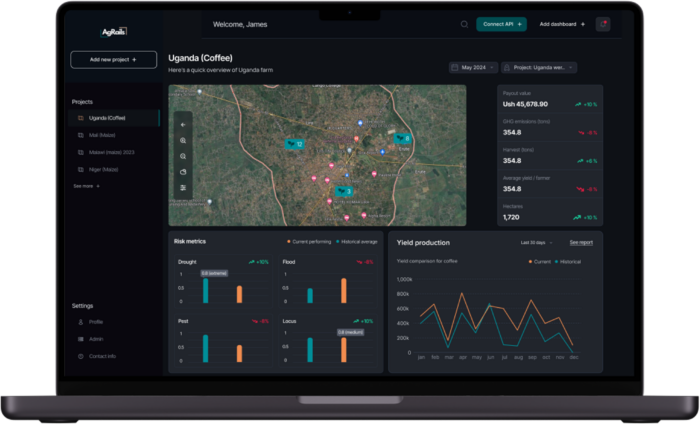Screen dimensions: 700x424
Task: Click the map back arrow icon
Action: pos(183,125)
